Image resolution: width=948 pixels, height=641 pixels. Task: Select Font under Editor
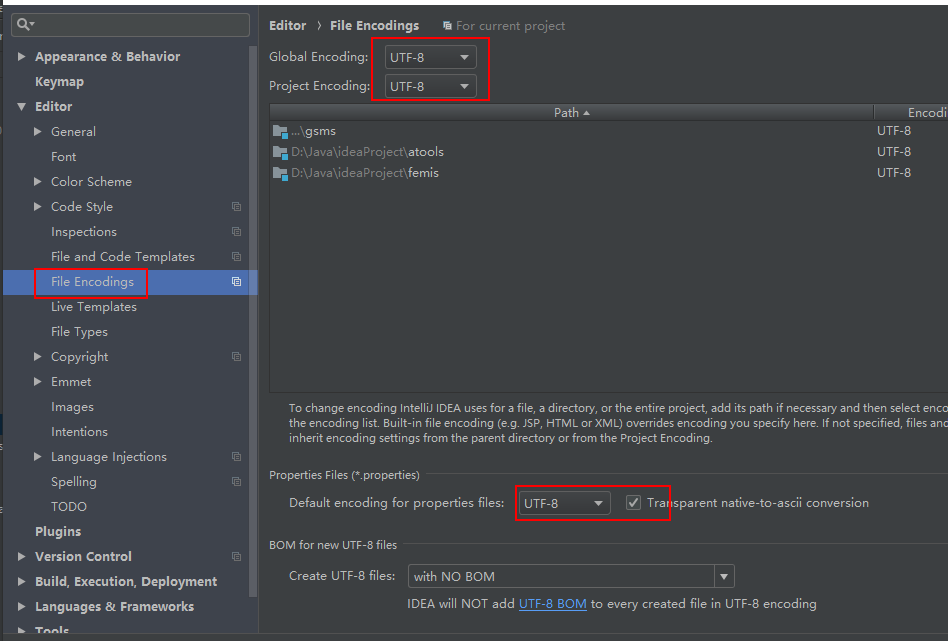click(x=63, y=157)
